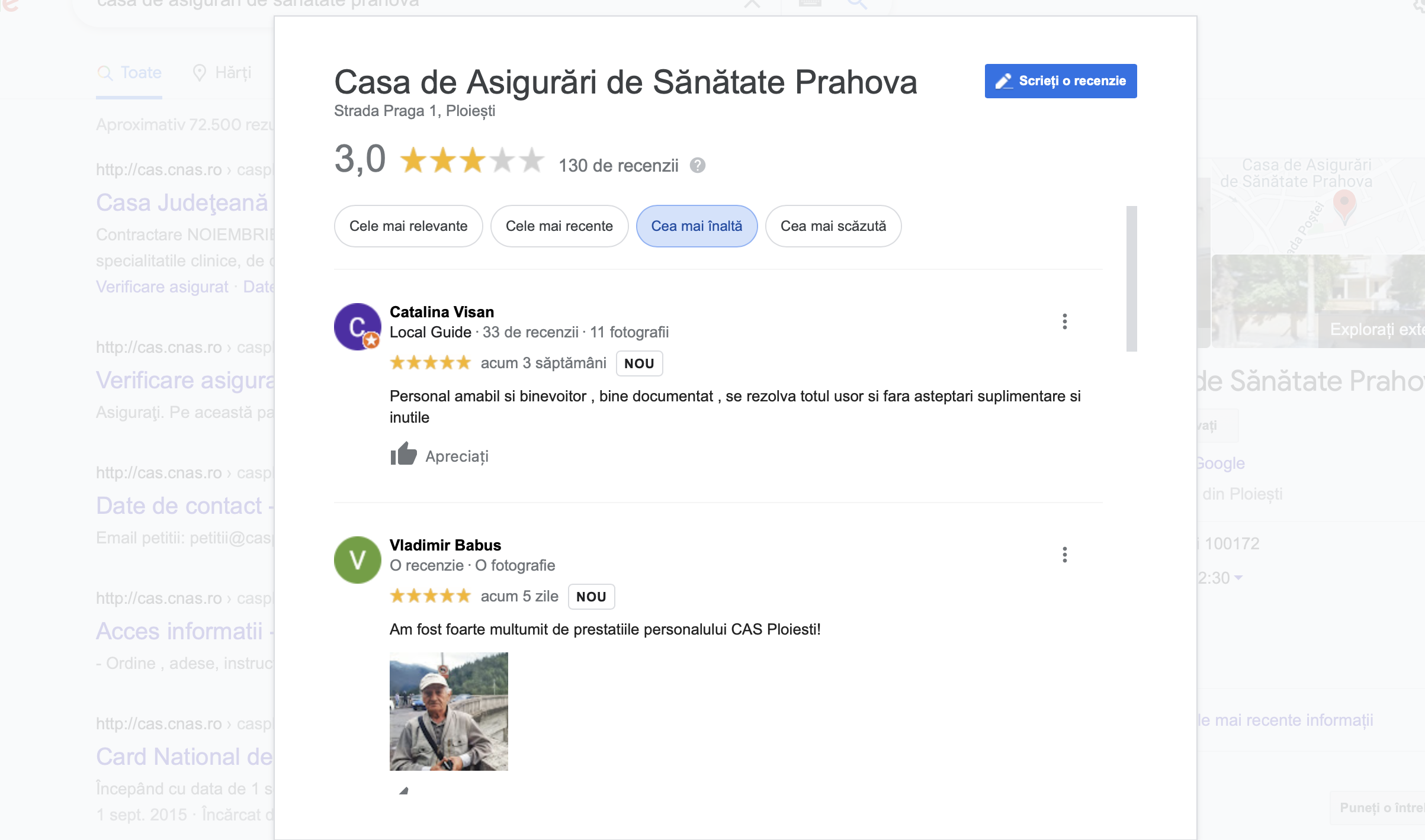This screenshot has width=1425, height=840.
Task: Expand opening hours dropdown arrow
Action: click(1238, 578)
